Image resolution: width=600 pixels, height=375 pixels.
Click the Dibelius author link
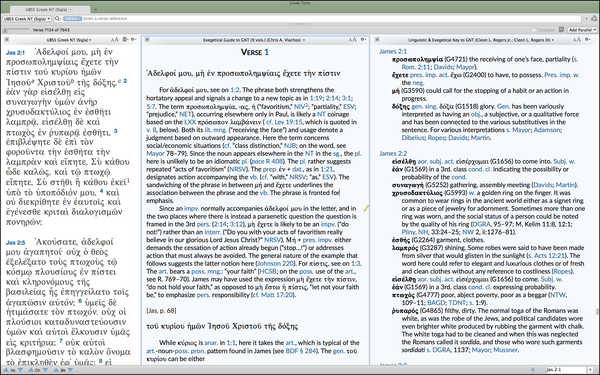413,138
